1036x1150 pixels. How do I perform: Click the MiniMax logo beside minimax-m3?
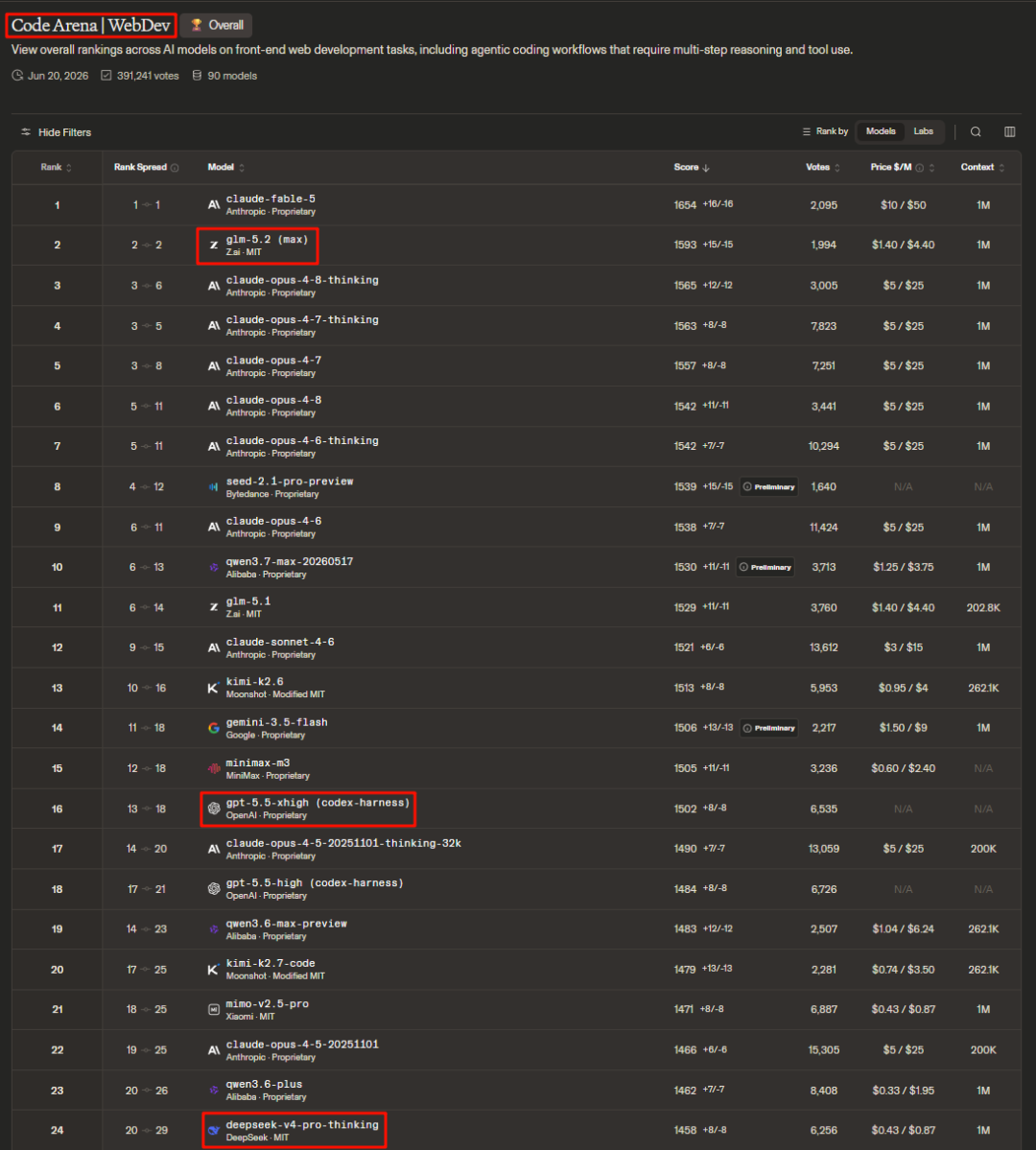click(x=214, y=768)
